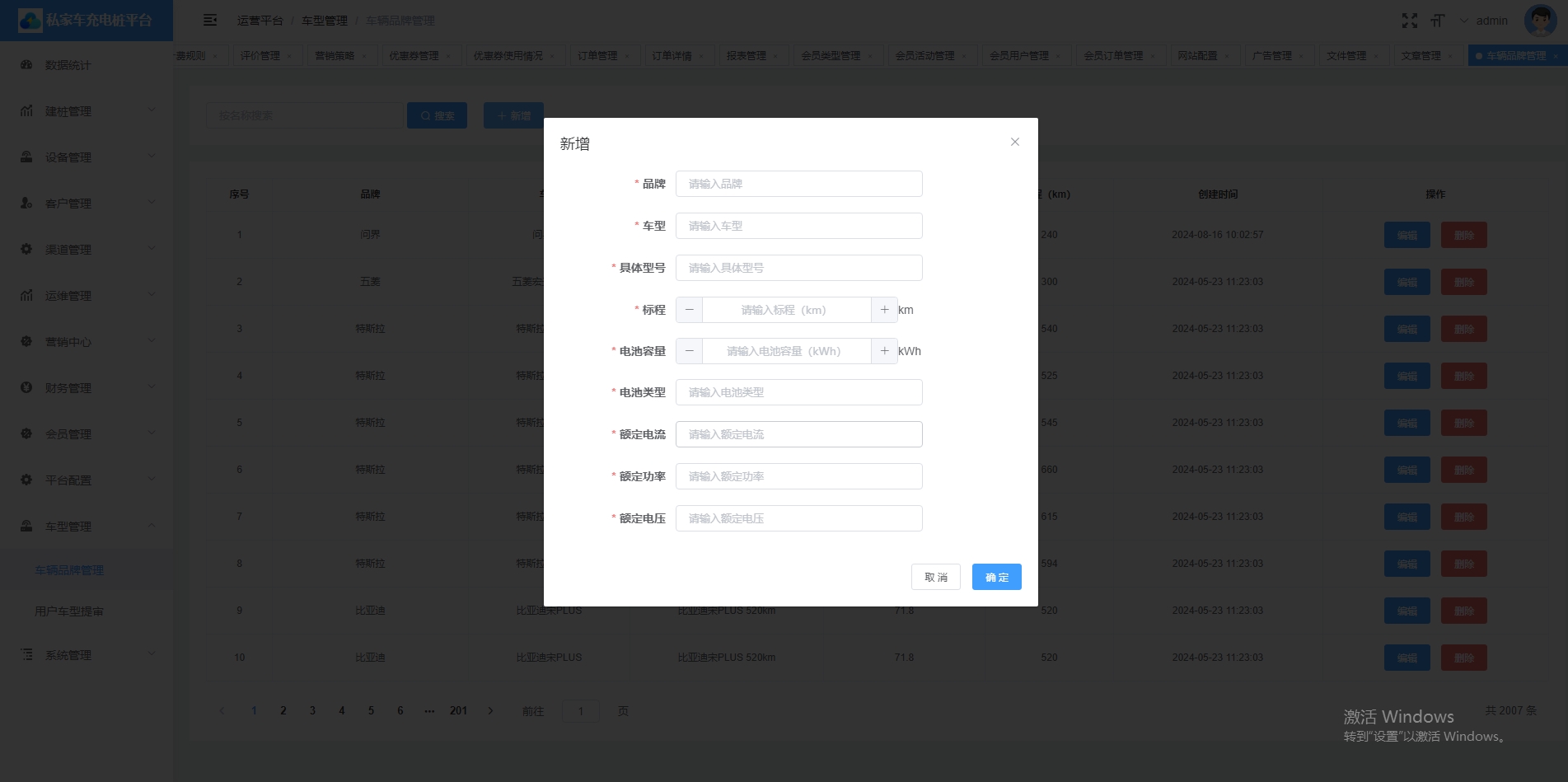Toggle fullscreen mode icon in header

[x=1410, y=21]
